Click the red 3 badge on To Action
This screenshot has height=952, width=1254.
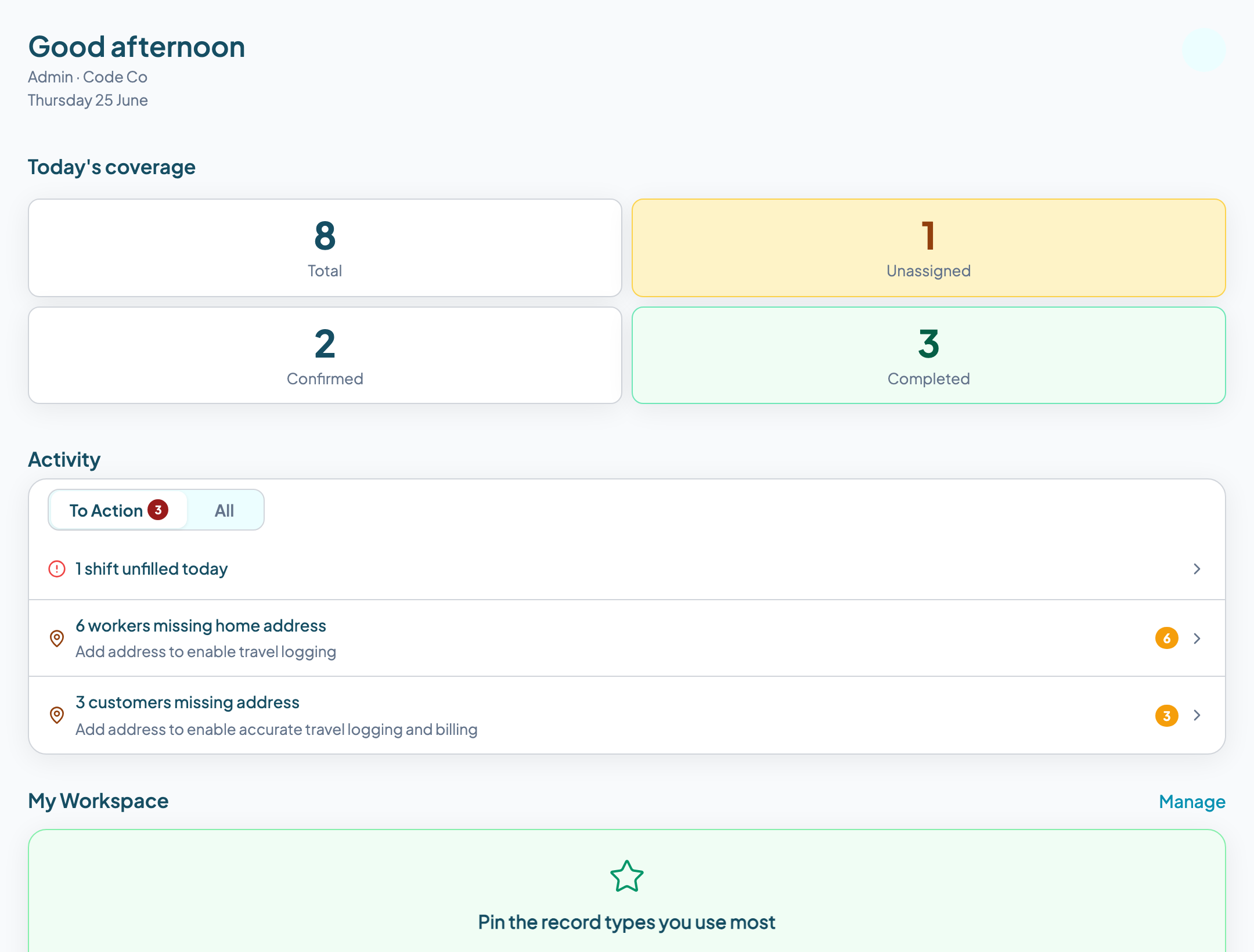(158, 510)
